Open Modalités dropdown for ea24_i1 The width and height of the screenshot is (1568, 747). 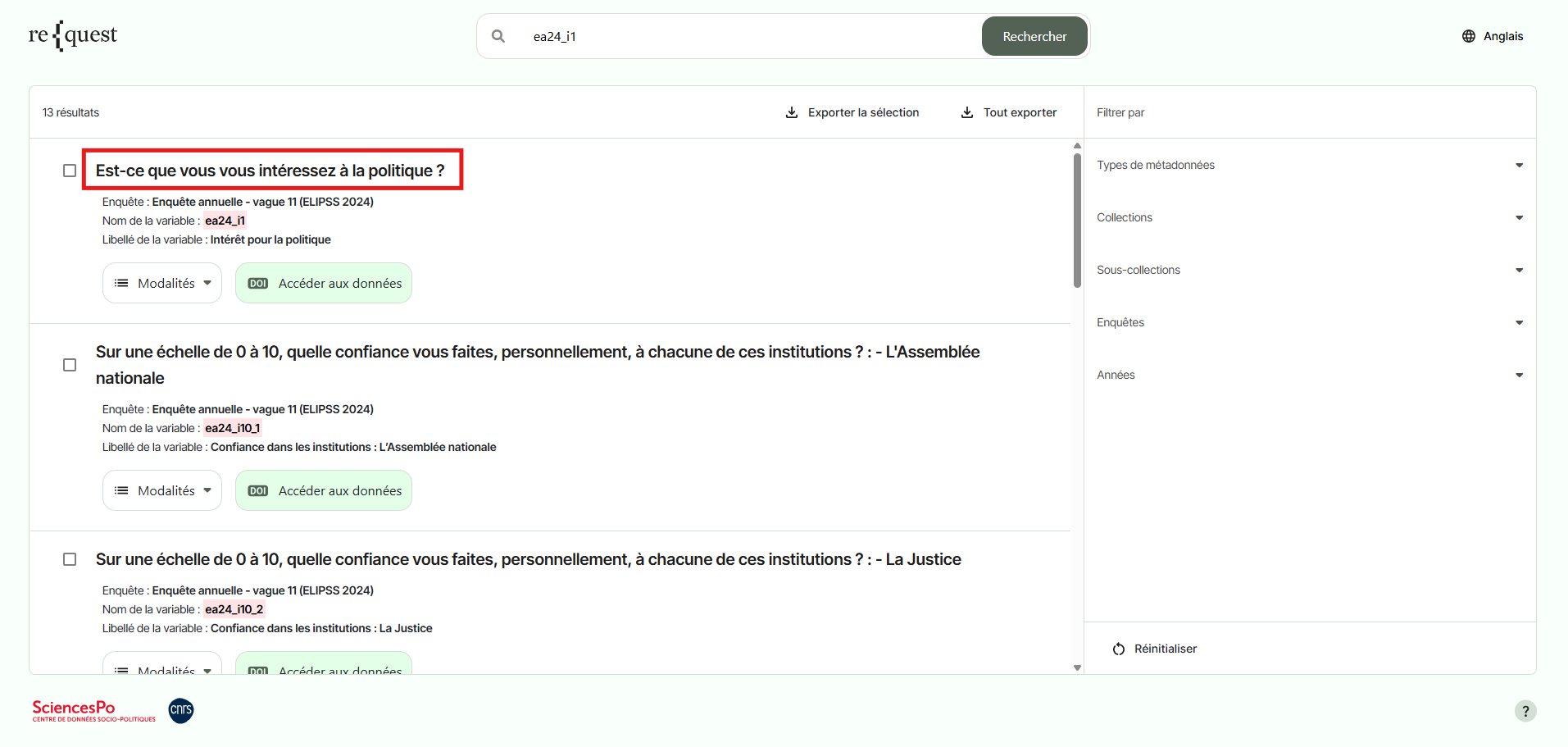tap(162, 283)
